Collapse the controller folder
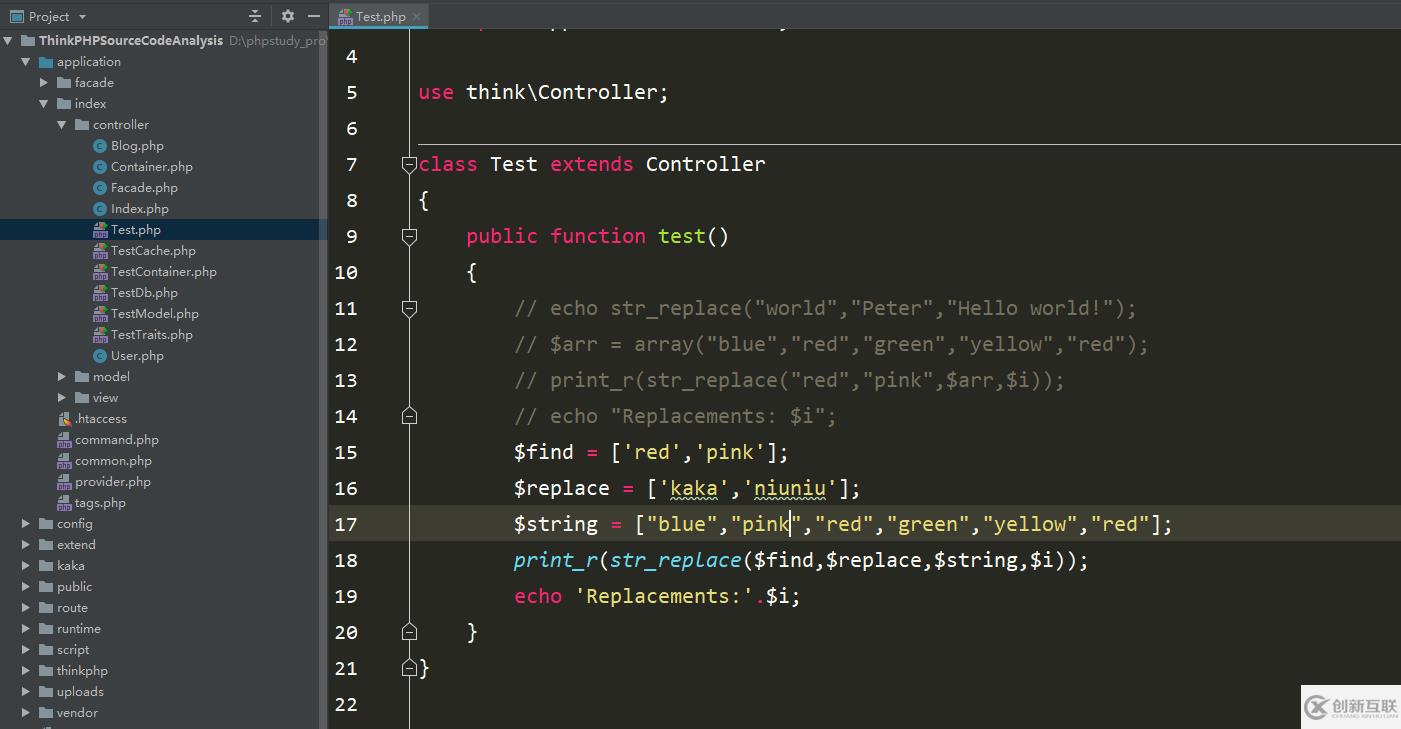The height and width of the screenshot is (729, 1401). (62, 125)
